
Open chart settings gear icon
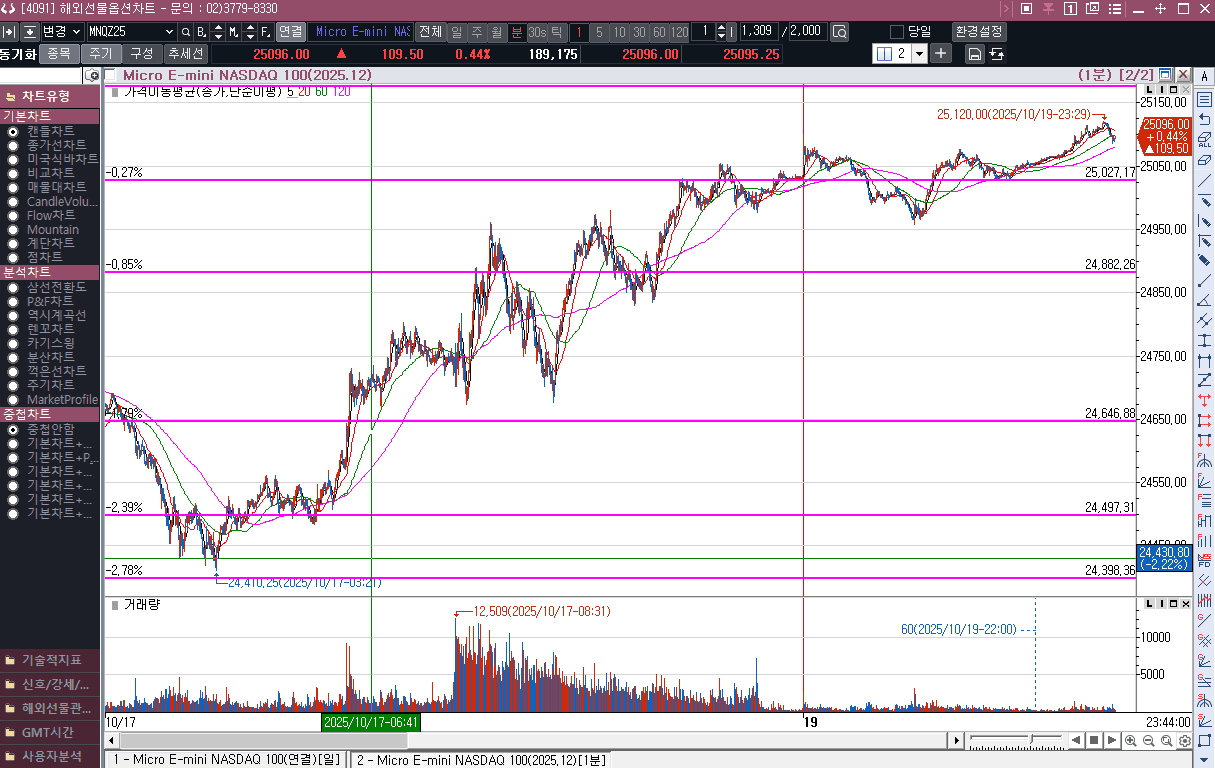[1184, 741]
